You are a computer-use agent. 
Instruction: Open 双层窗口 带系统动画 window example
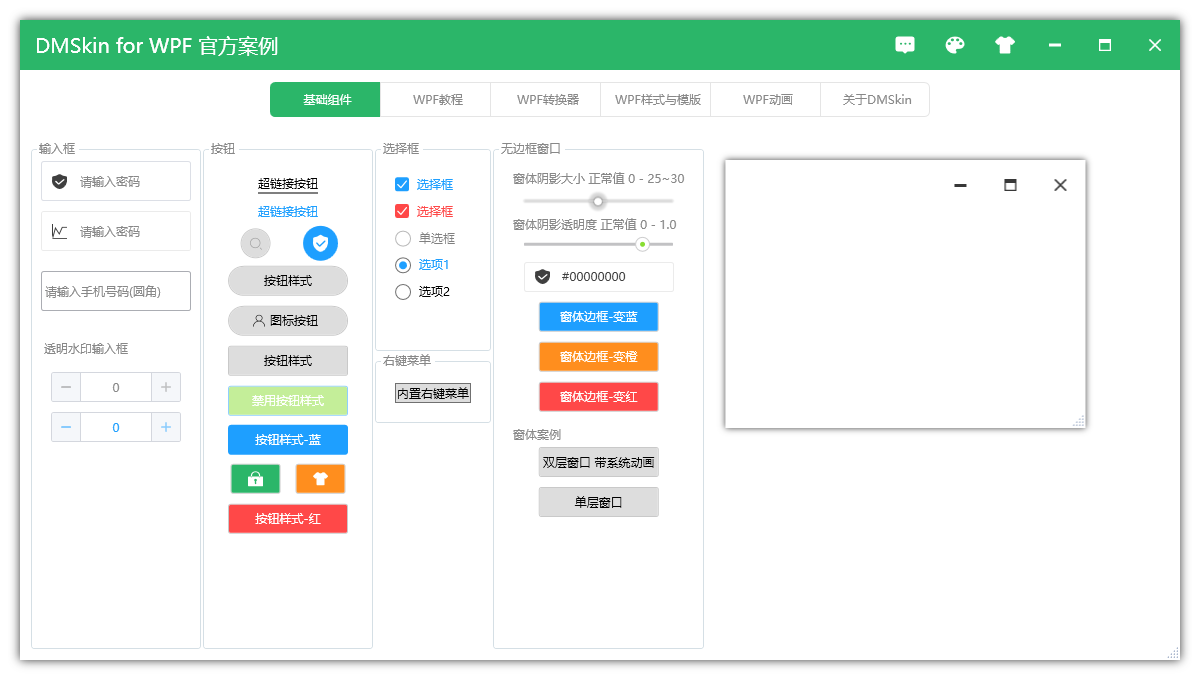pyautogui.click(x=599, y=463)
